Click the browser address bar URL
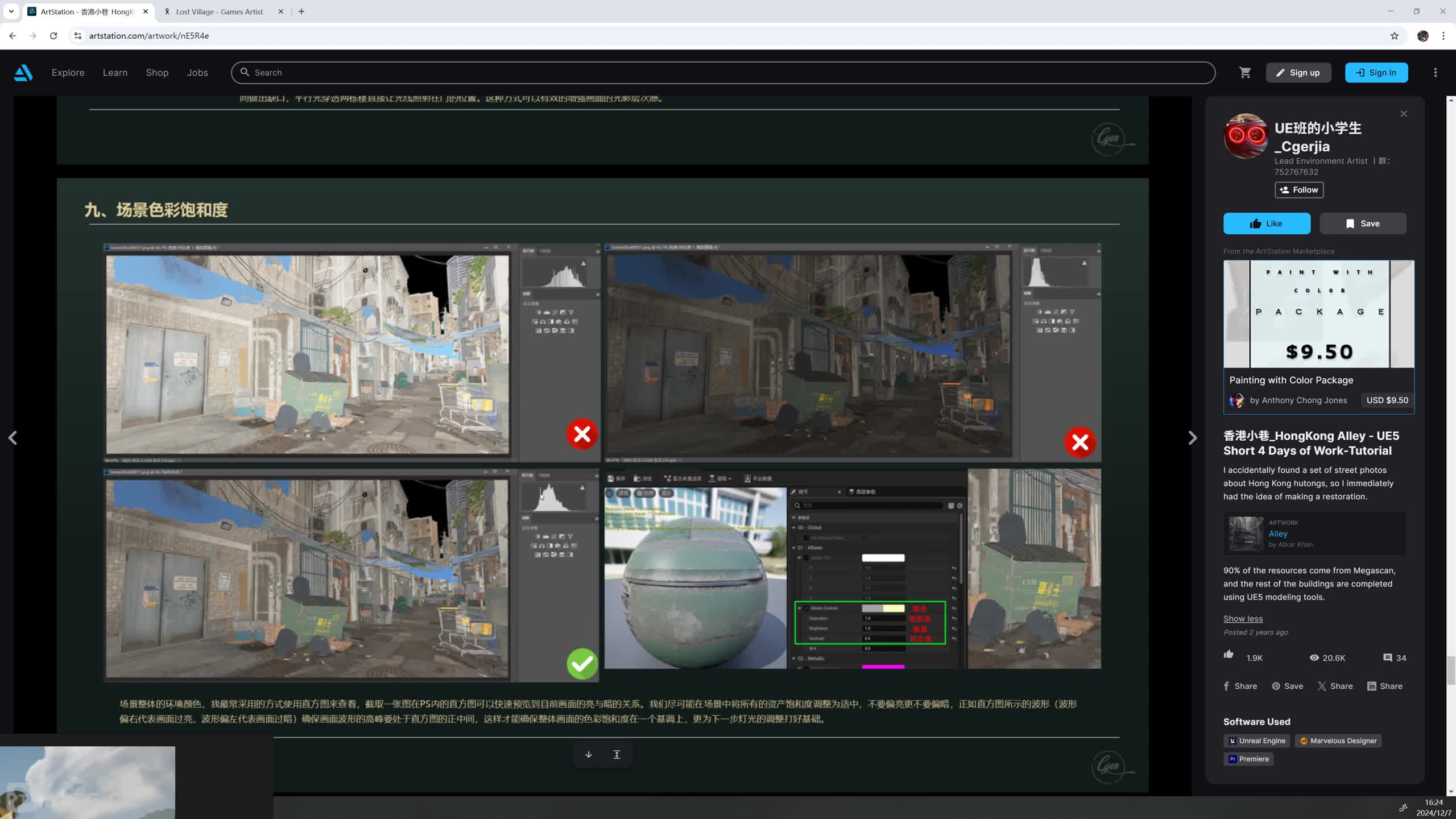The width and height of the screenshot is (1456, 819). (x=149, y=36)
